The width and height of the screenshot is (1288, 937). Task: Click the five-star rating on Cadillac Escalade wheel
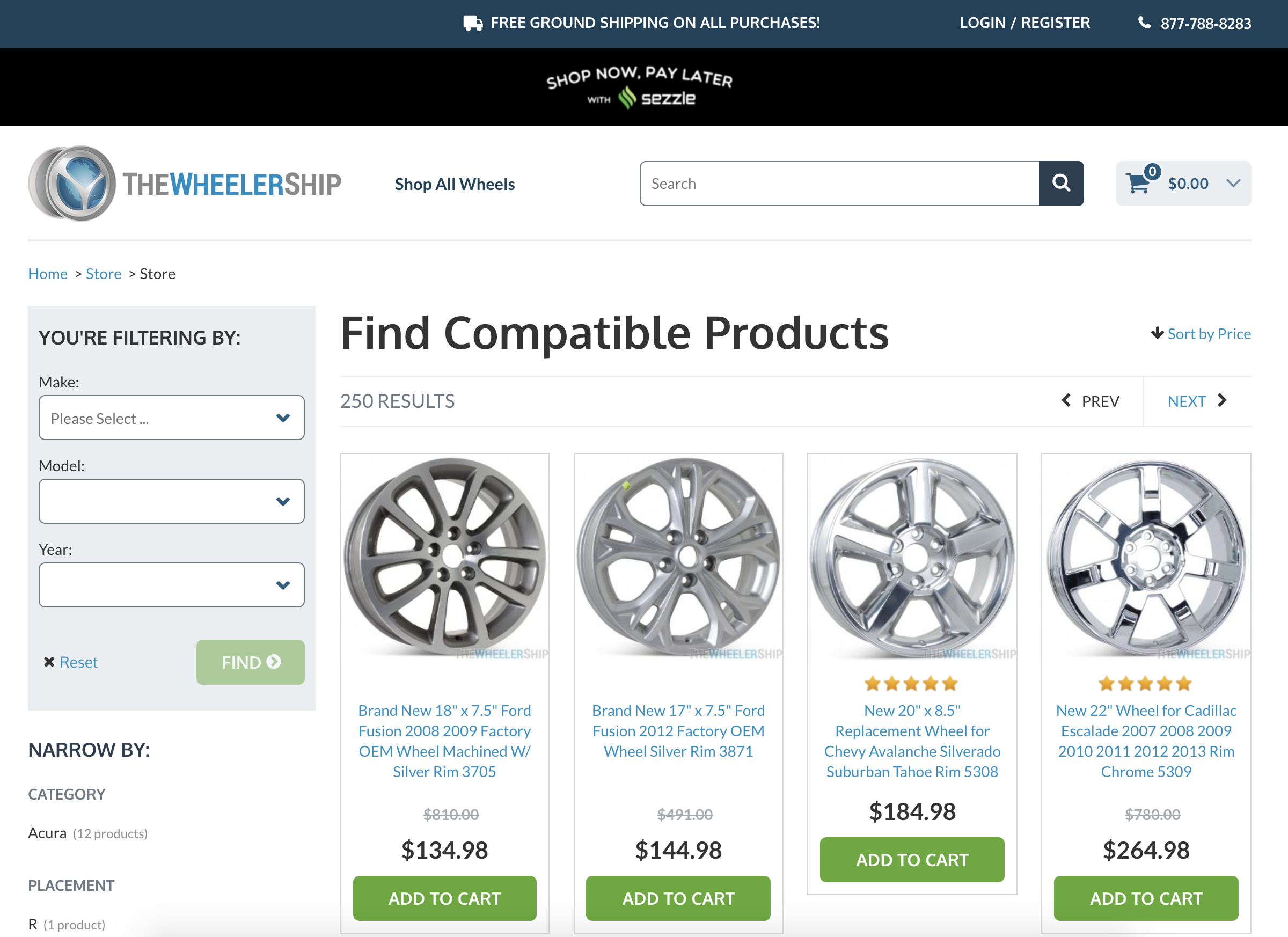point(1145,683)
